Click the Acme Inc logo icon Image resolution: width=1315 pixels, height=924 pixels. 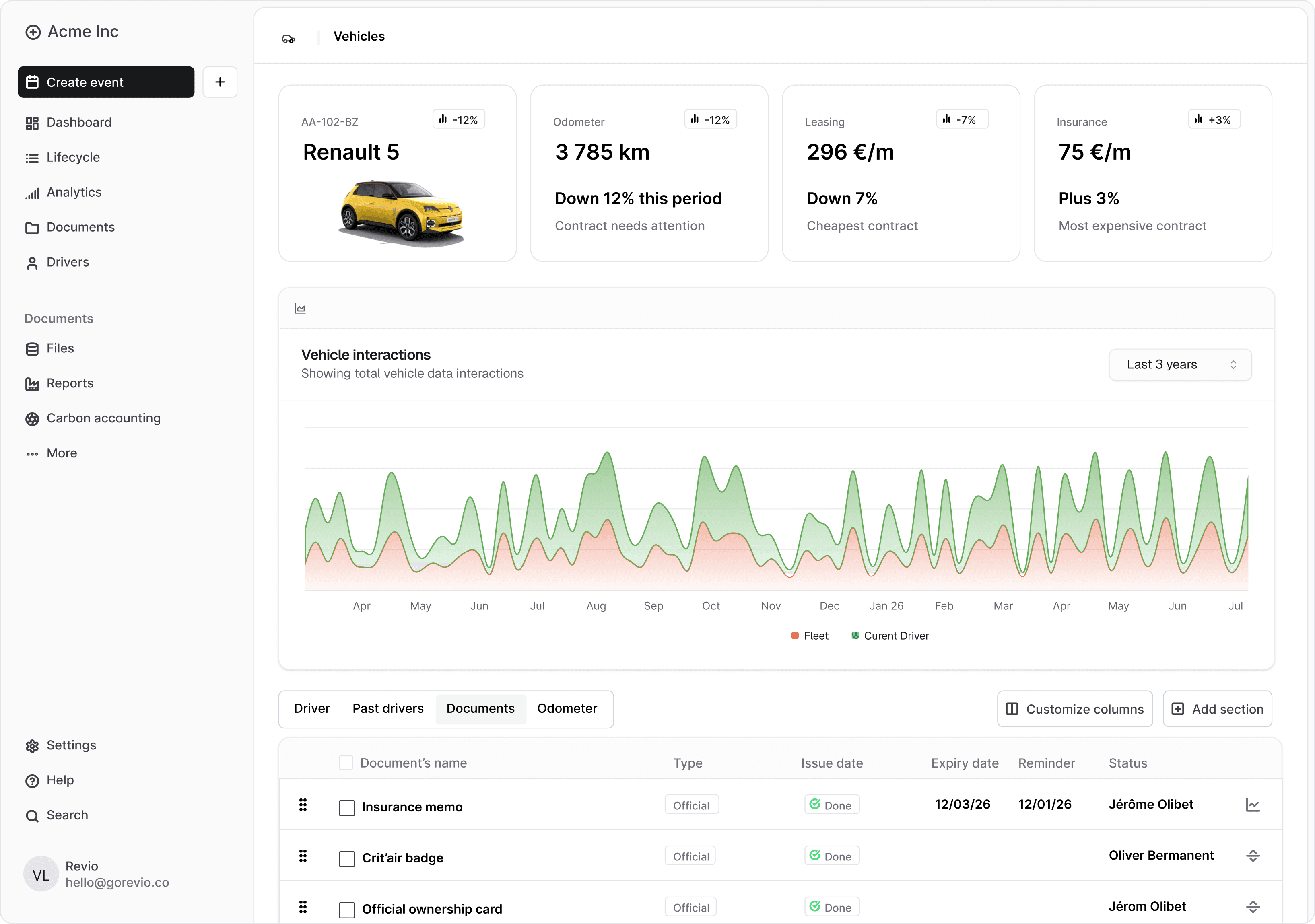coord(33,32)
